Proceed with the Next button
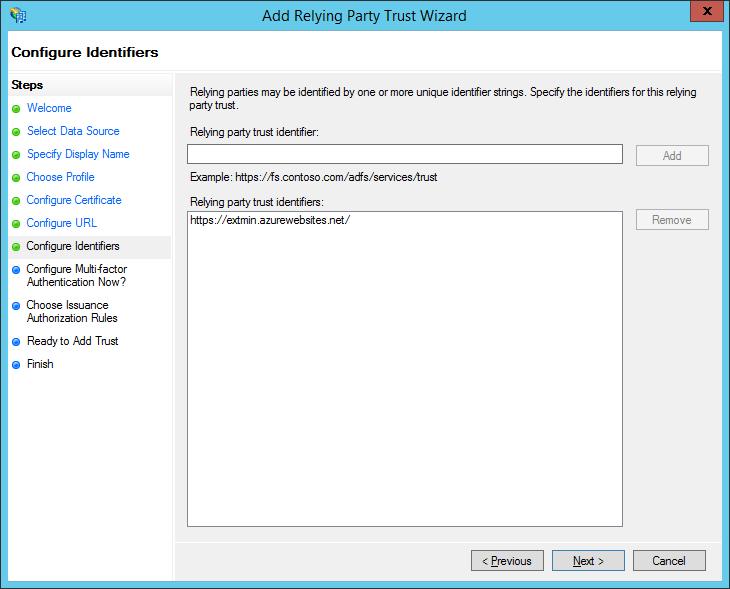730x589 pixels. (x=588, y=561)
